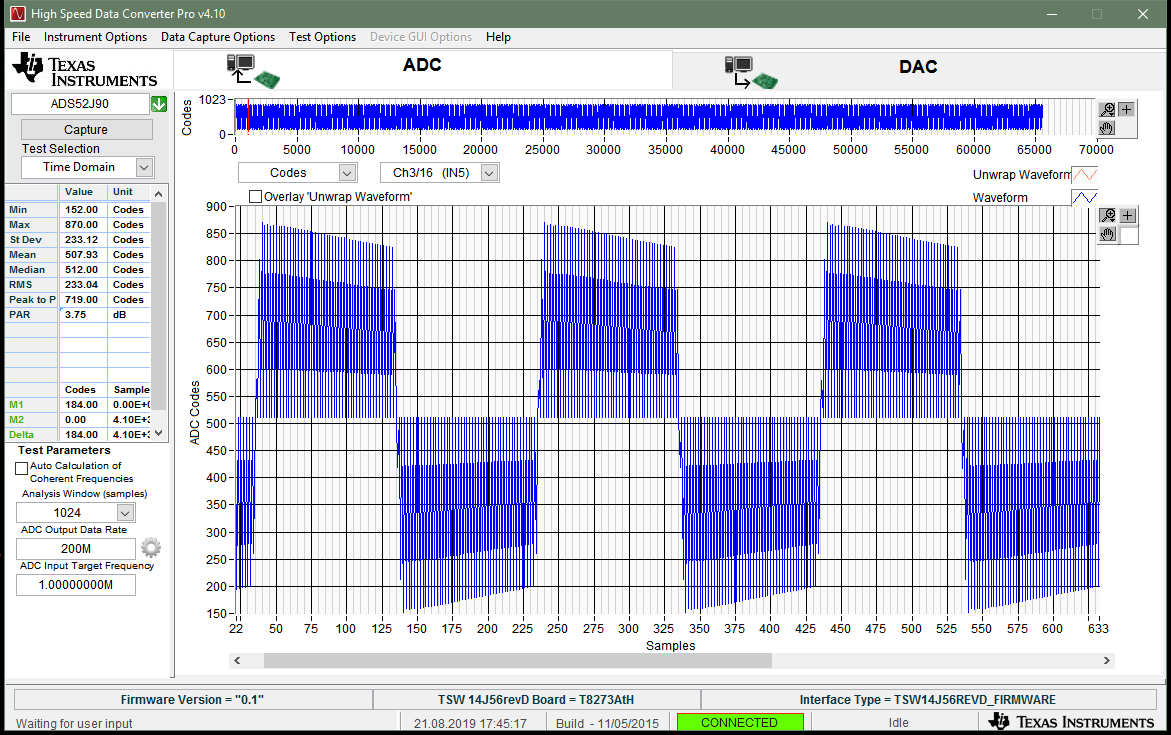
Task: Click the Delta marker row label
Action: [x=22, y=435]
